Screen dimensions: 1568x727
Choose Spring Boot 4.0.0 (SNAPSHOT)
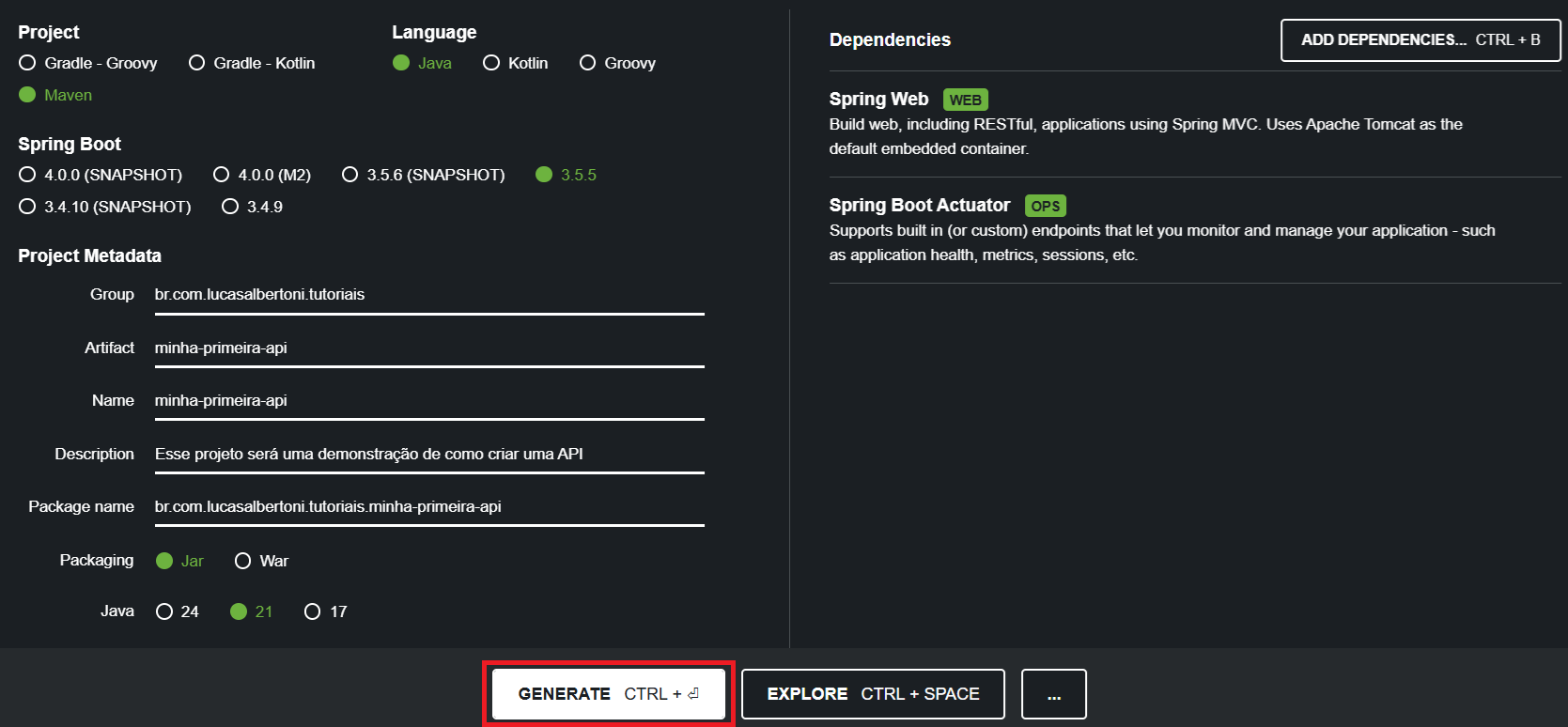(x=101, y=175)
